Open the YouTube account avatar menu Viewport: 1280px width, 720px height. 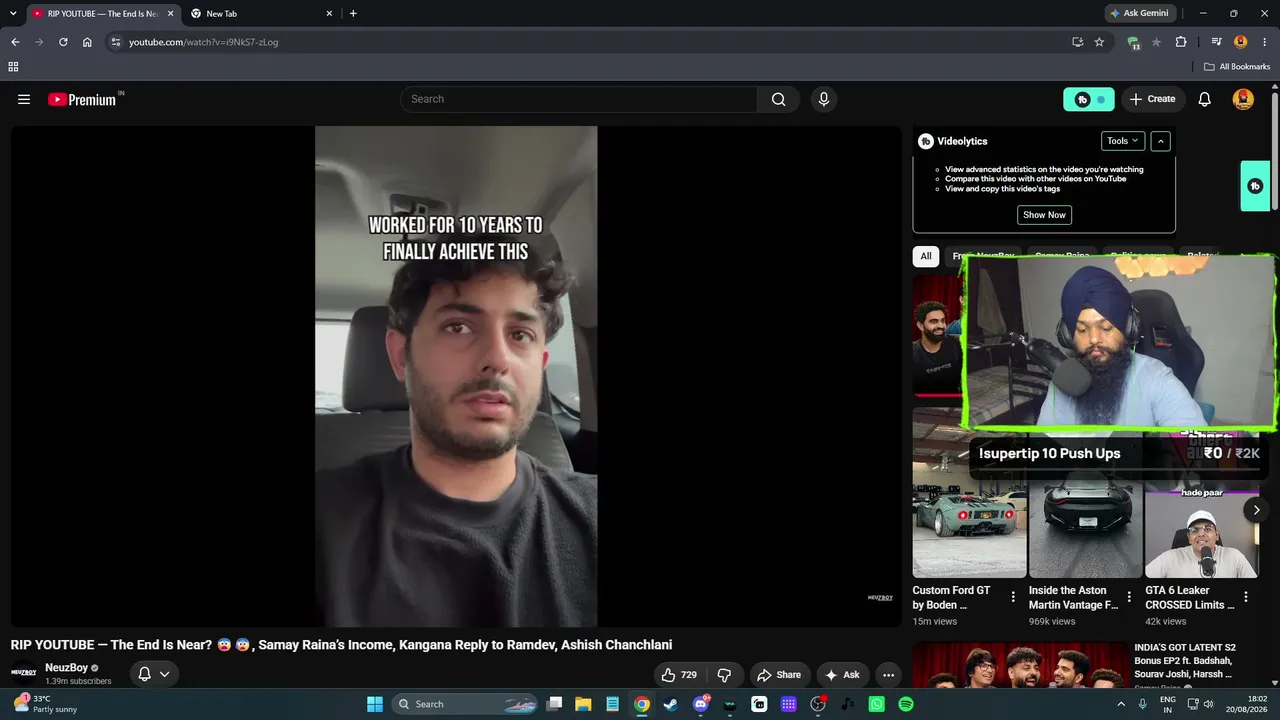tap(1243, 99)
